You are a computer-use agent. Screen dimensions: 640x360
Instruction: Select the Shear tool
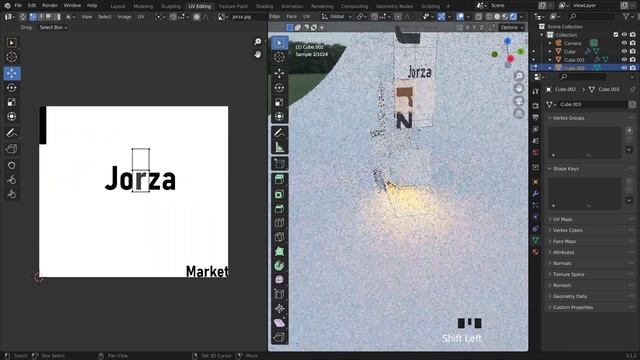(280, 323)
